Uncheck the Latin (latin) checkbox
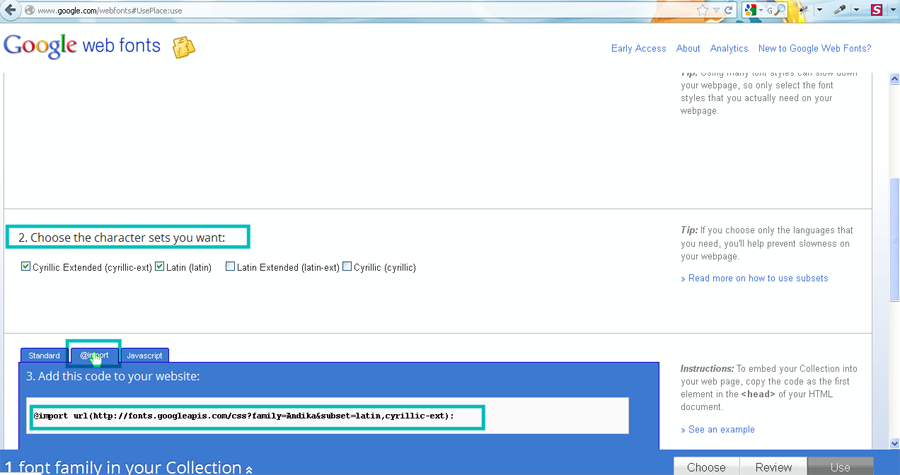900x475 pixels. [x=159, y=267]
